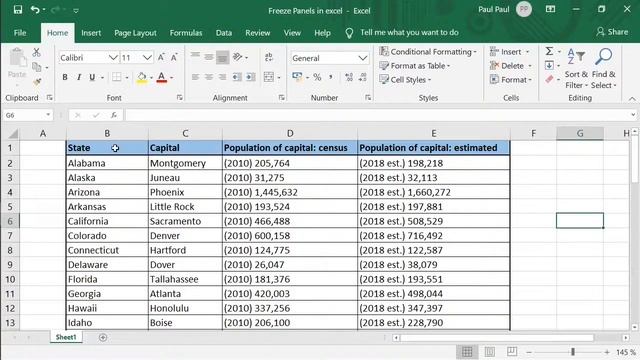Decrease decimal places
Screen dimensions: 640x360
pos(362,77)
